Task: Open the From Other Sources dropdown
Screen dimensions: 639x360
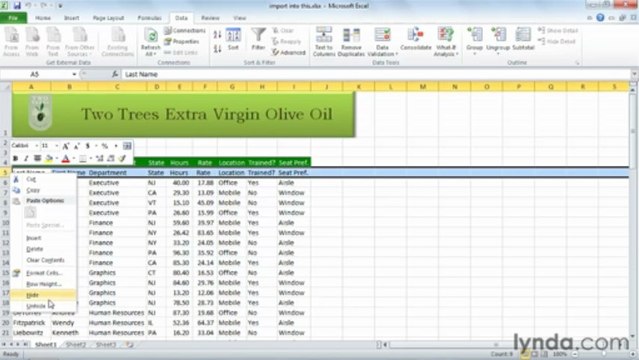Action: point(79,42)
